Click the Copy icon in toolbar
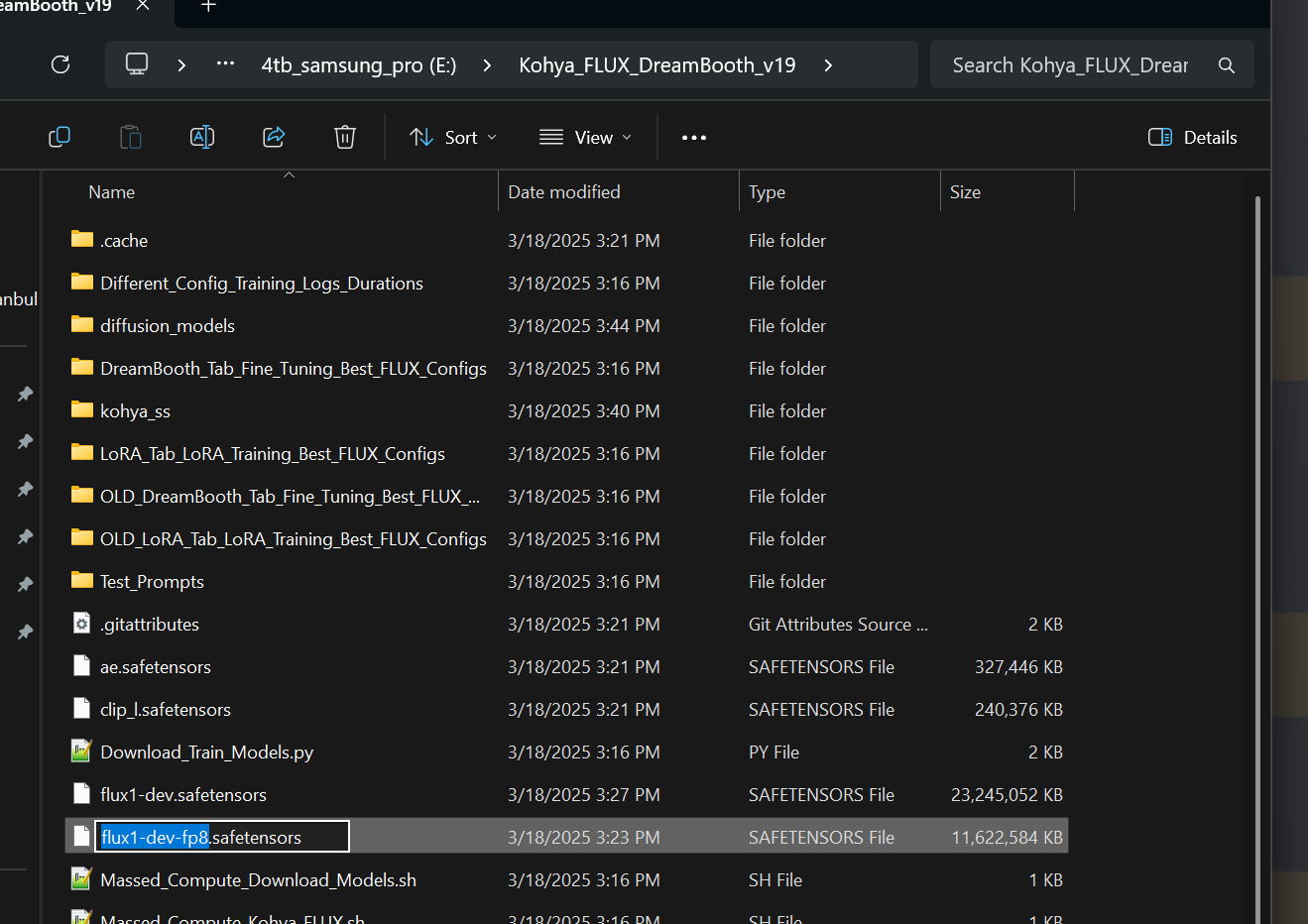This screenshot has width=1308, height=924. click(59, 137)
